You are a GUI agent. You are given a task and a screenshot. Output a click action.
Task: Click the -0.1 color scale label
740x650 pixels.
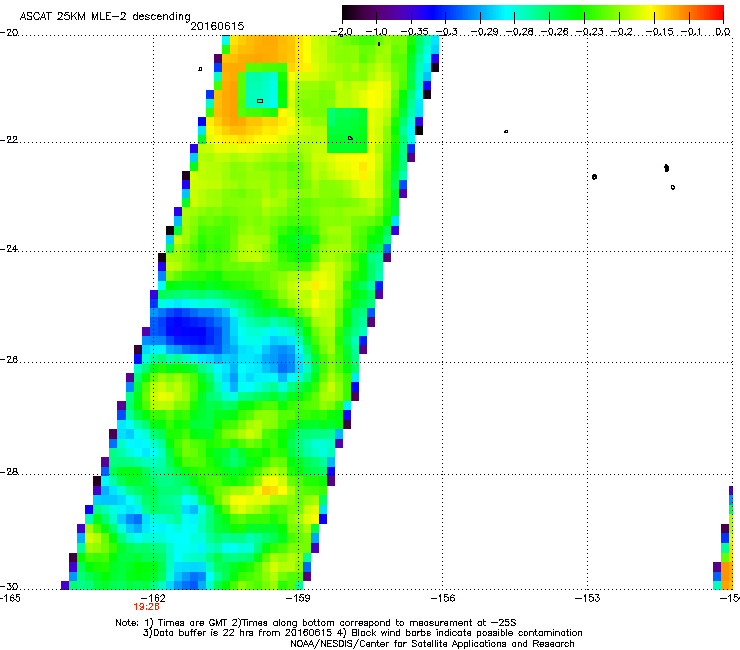click(691, 32)
